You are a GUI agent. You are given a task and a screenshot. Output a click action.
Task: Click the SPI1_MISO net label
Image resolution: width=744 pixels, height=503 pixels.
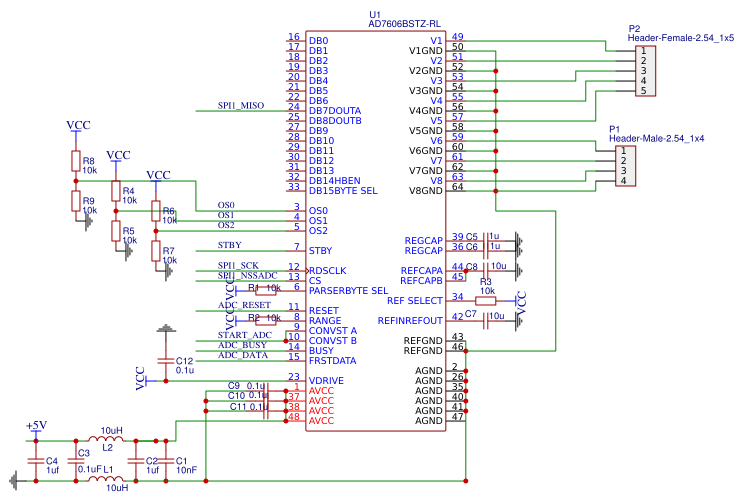[x=241, y=105]
